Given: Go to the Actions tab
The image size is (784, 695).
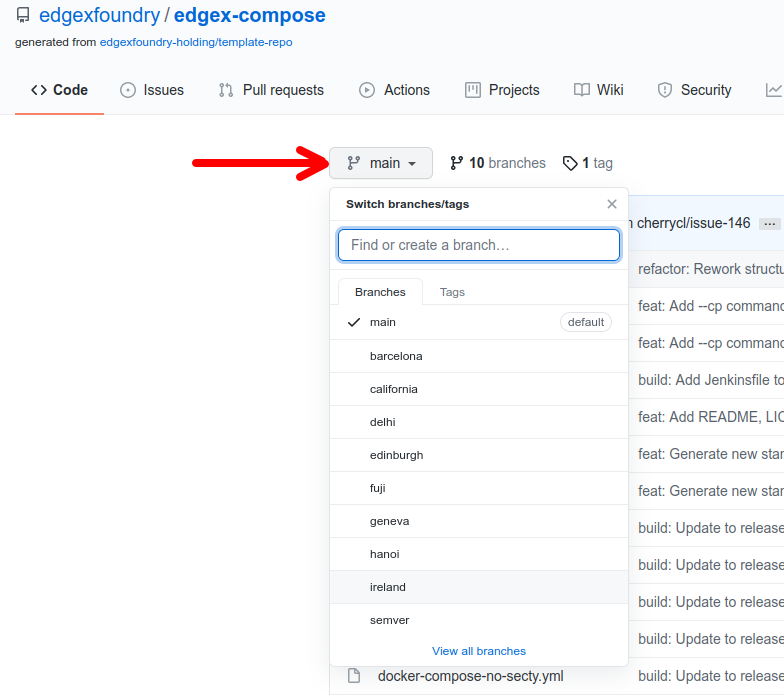Looking at the screenshot, I should (394, 90).
